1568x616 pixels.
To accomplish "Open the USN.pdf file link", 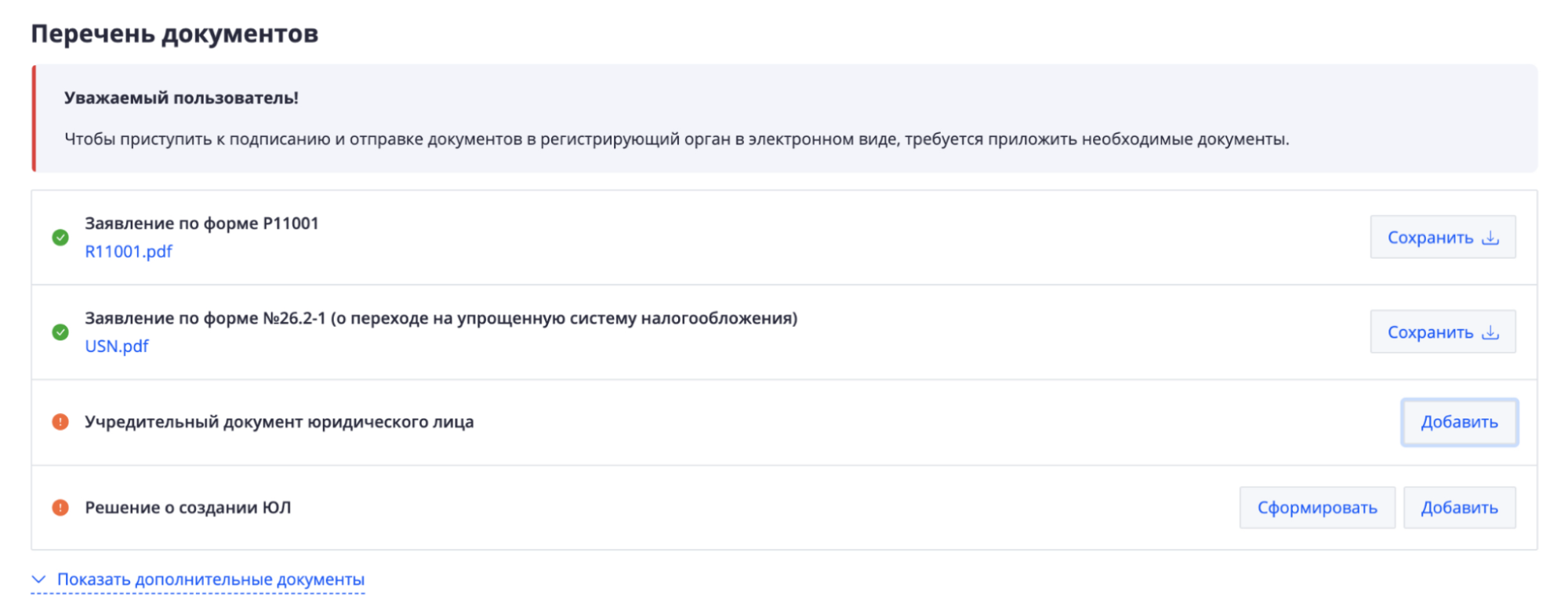I will tap(117, 346).
